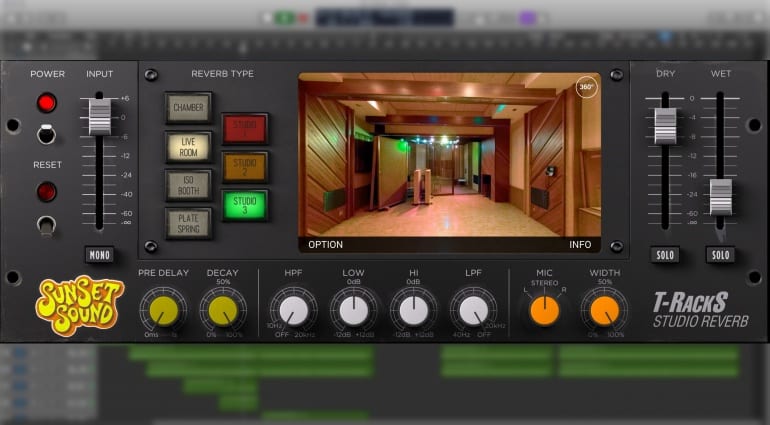
Task: Click the LOW 0dB value readout
Action: [x=354, y=282]
